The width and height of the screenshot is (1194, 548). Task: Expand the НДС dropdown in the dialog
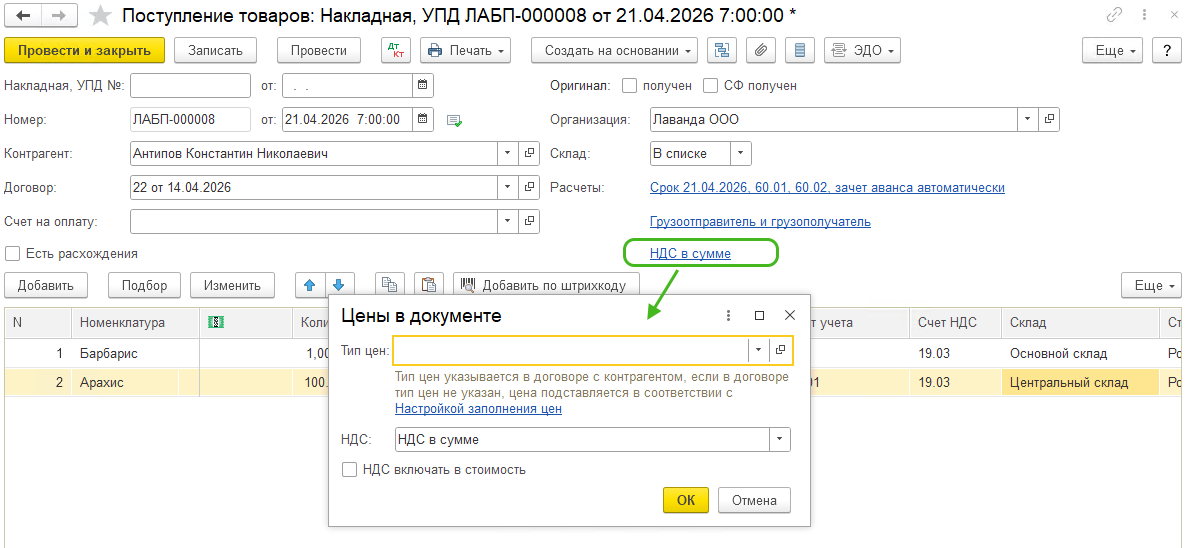click(780, 439)
